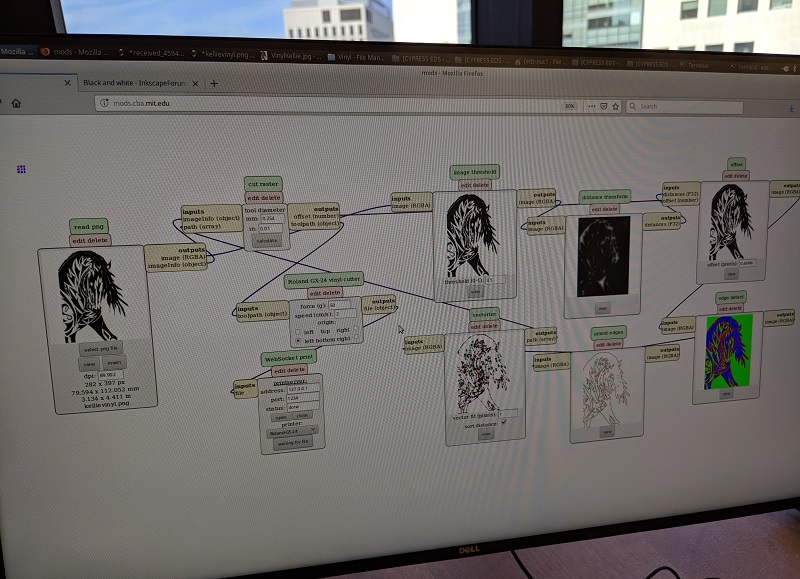Toggle the sort distance checkbox in vectorize

pyautogui.click(x=503, y=422)
